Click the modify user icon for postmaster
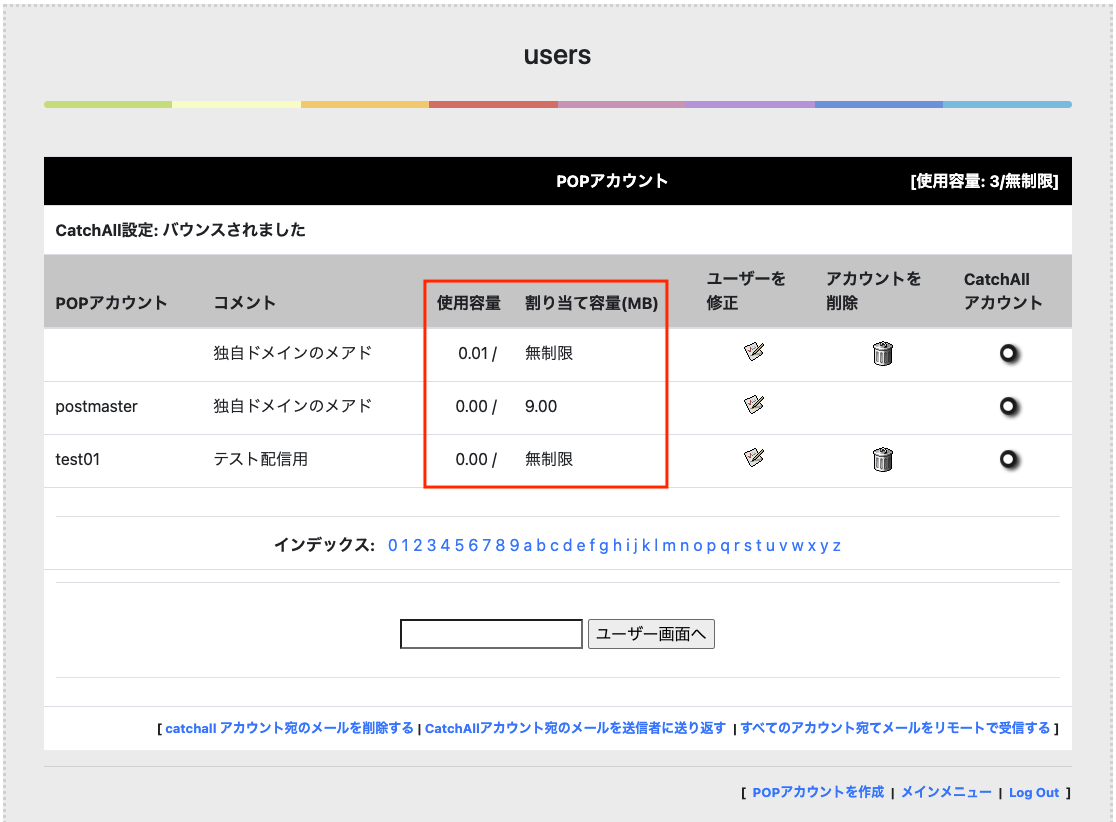Image resolution: width=1116 pixels, height=822 pixels. [754, 405]
